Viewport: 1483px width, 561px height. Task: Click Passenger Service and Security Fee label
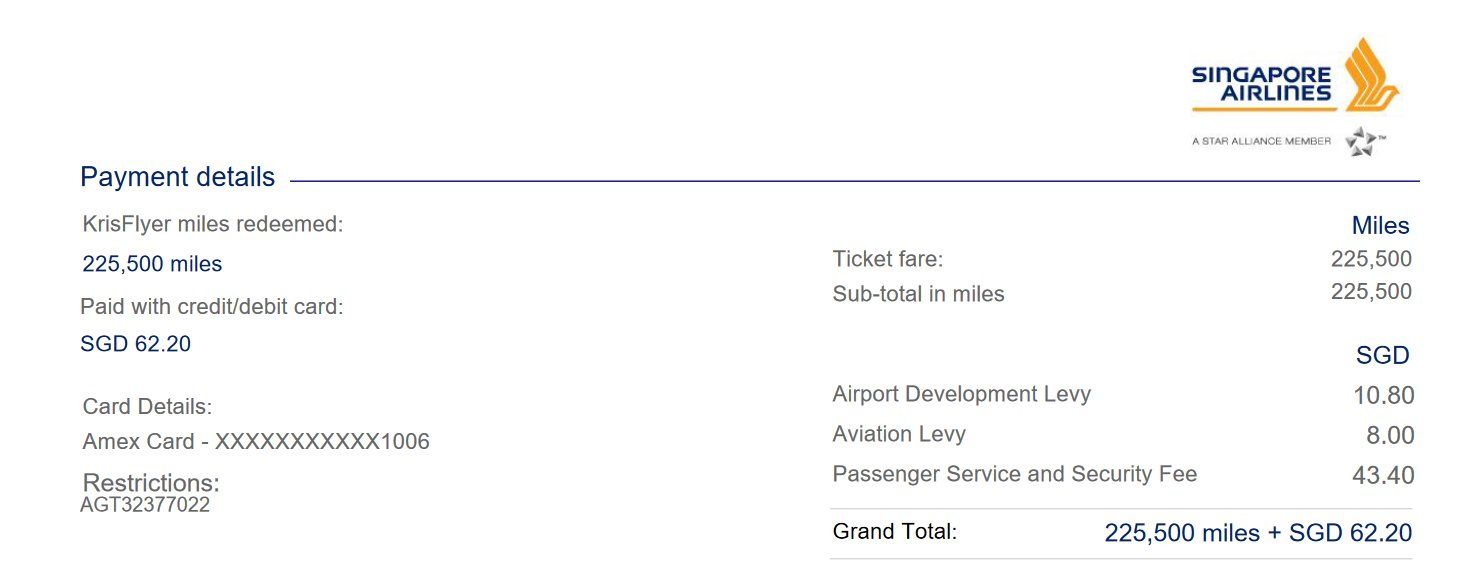tap(1014, 474)
